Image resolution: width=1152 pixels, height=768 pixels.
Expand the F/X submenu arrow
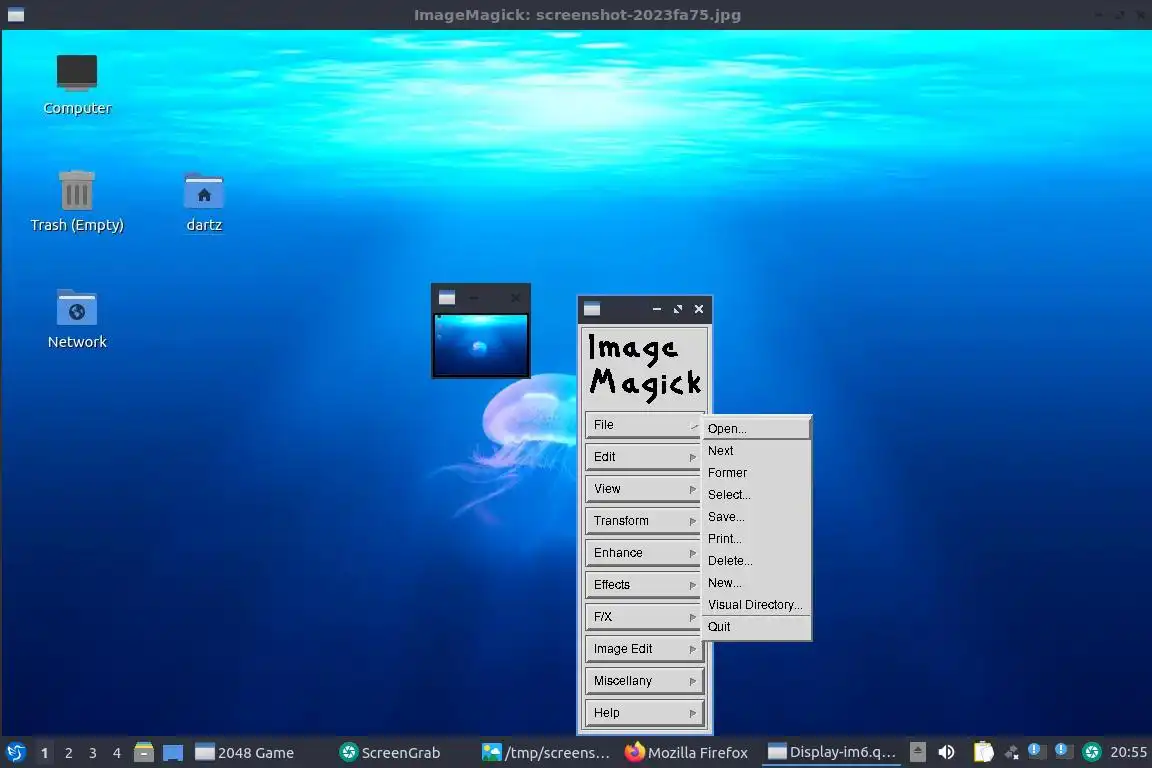(x=692, y=617)
